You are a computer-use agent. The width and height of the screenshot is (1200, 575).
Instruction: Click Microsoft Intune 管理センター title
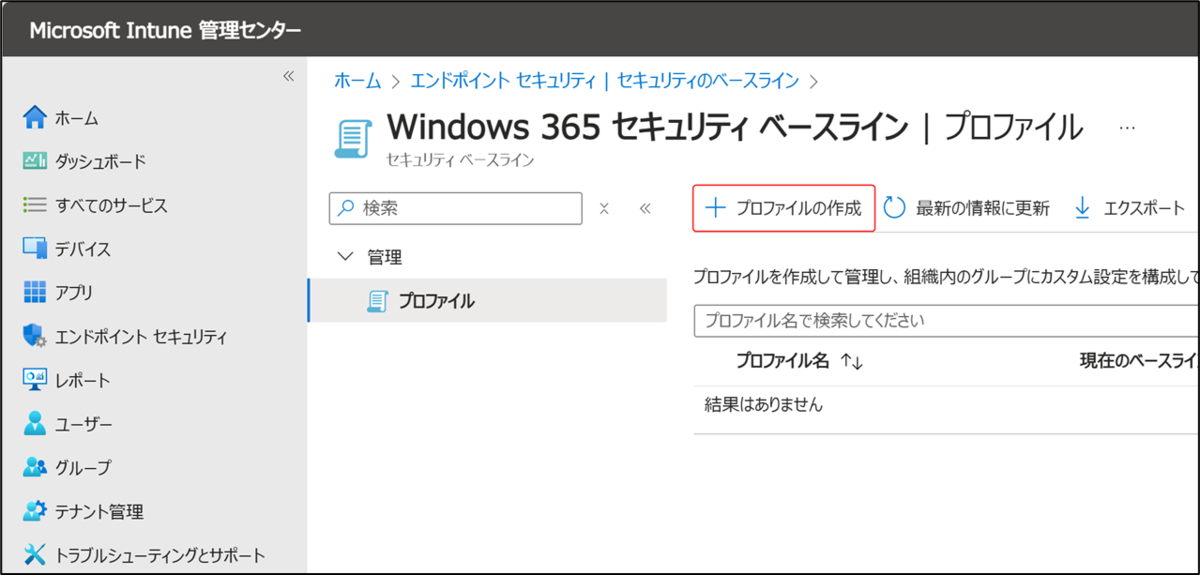tap(165, 30)
